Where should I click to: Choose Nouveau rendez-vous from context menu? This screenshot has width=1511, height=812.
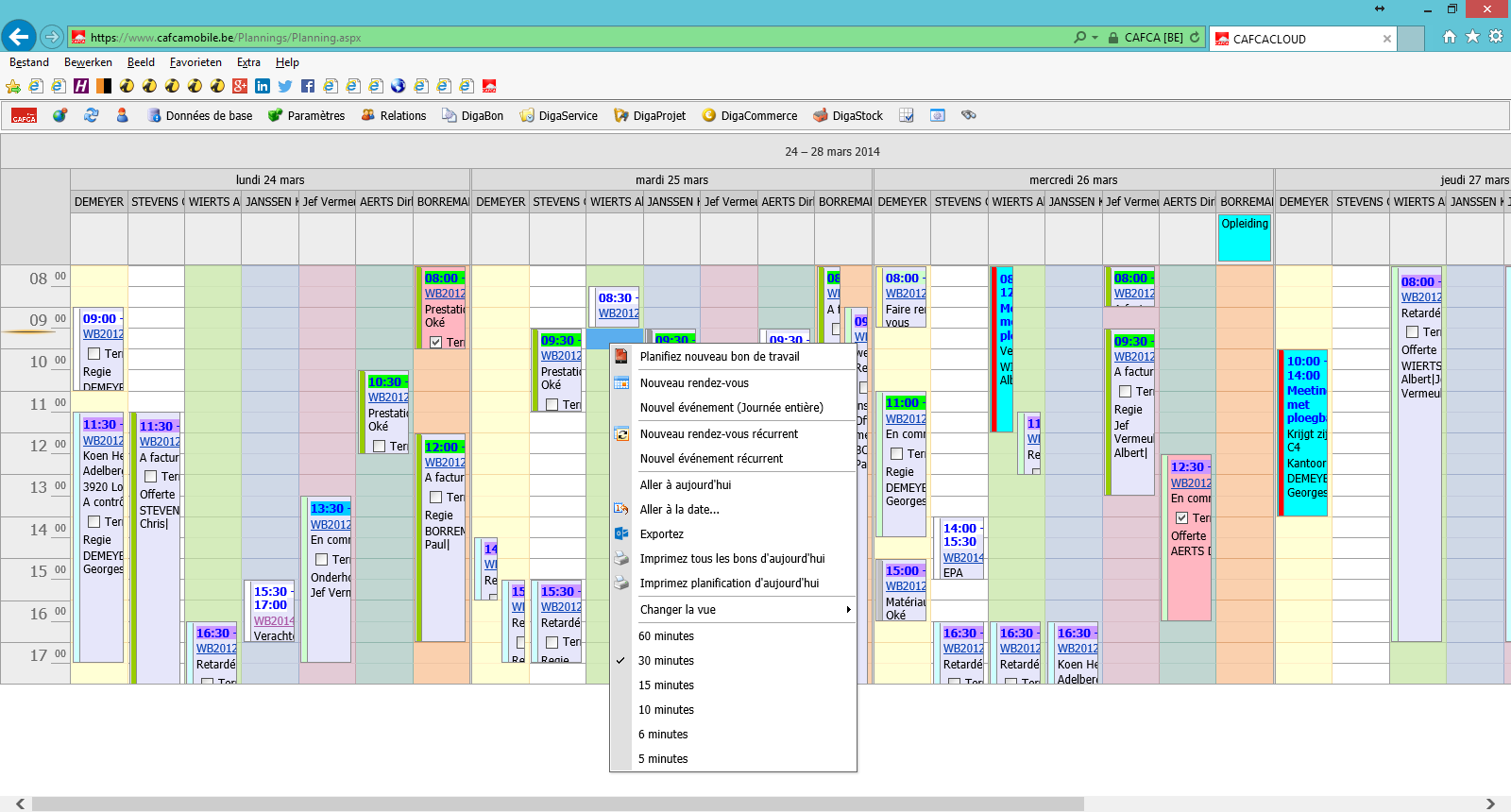point(733,383)
